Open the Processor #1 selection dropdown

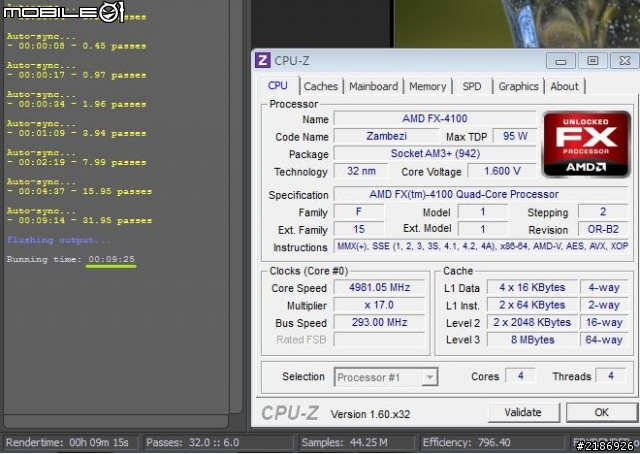386,377
